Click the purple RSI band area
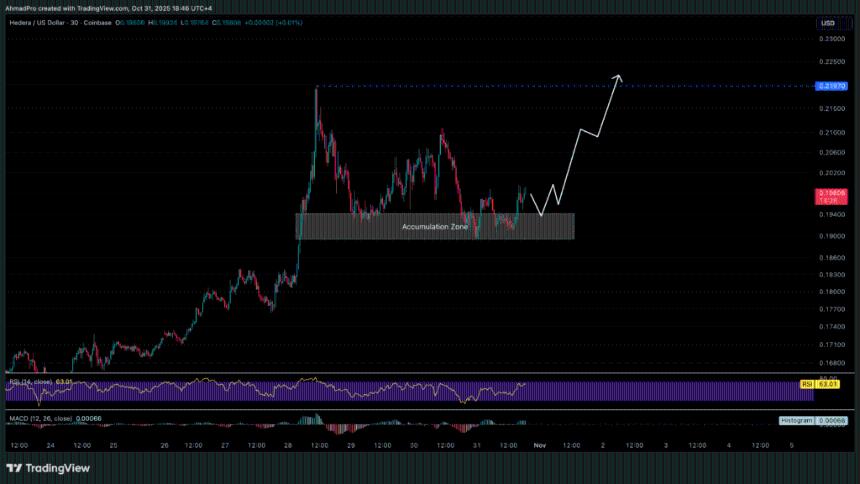Screen dimensions: 860x484 click(x=400, y=392)
